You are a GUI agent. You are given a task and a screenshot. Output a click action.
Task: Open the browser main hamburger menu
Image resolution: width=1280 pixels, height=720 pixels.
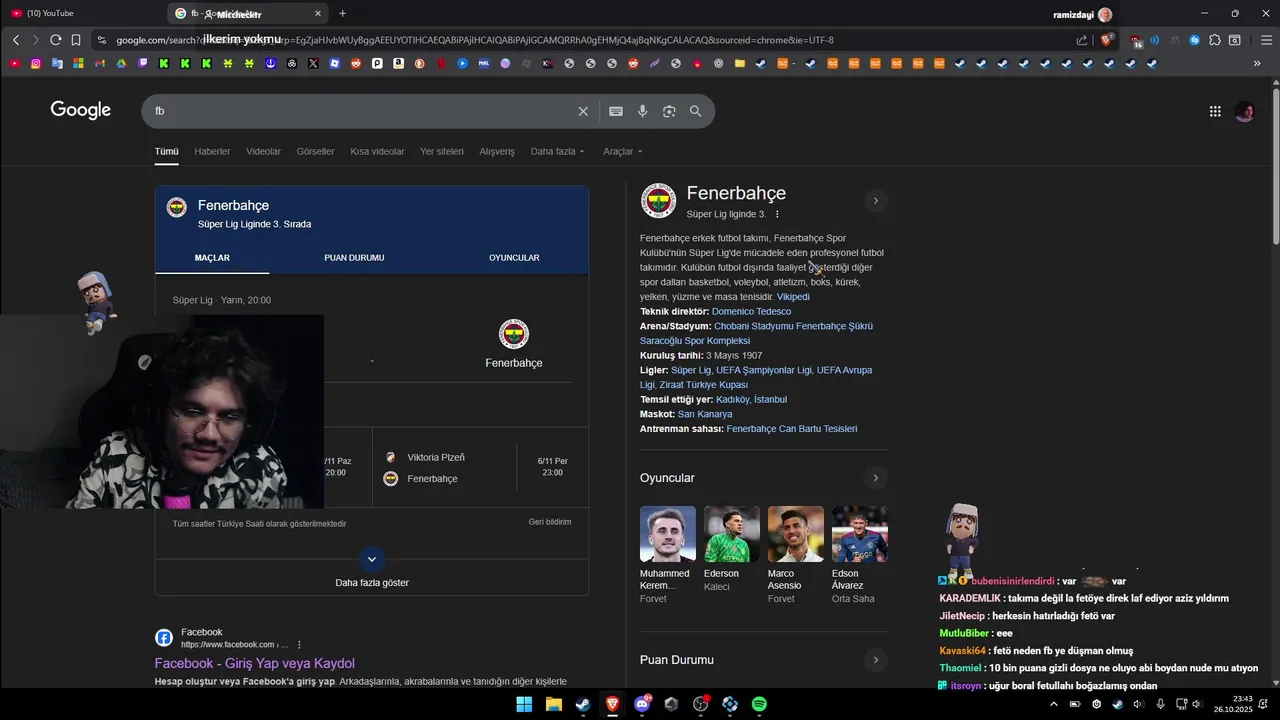(x=1265, y=40)
